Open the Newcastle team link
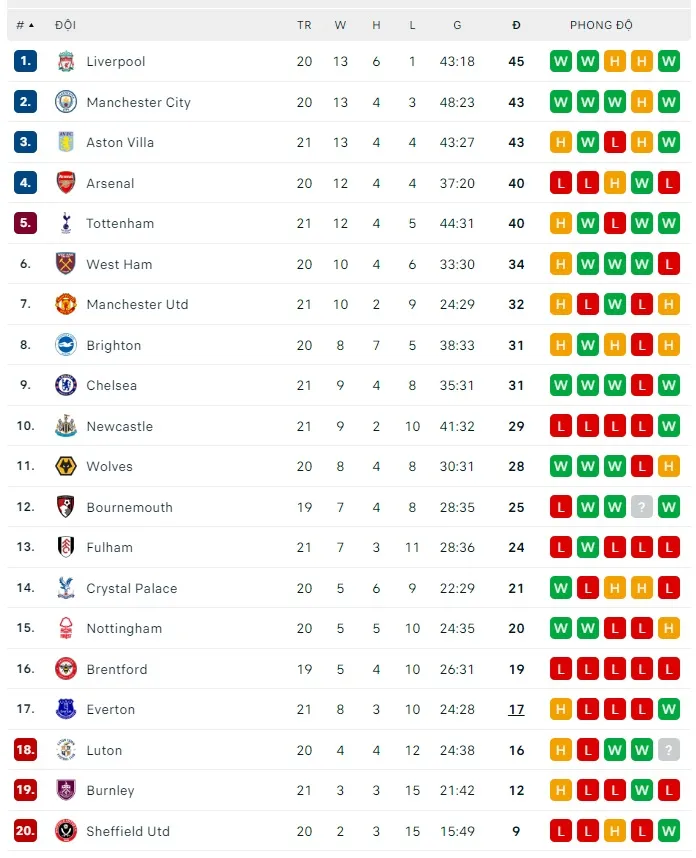The image size is (696, 858). coord(120,426)
